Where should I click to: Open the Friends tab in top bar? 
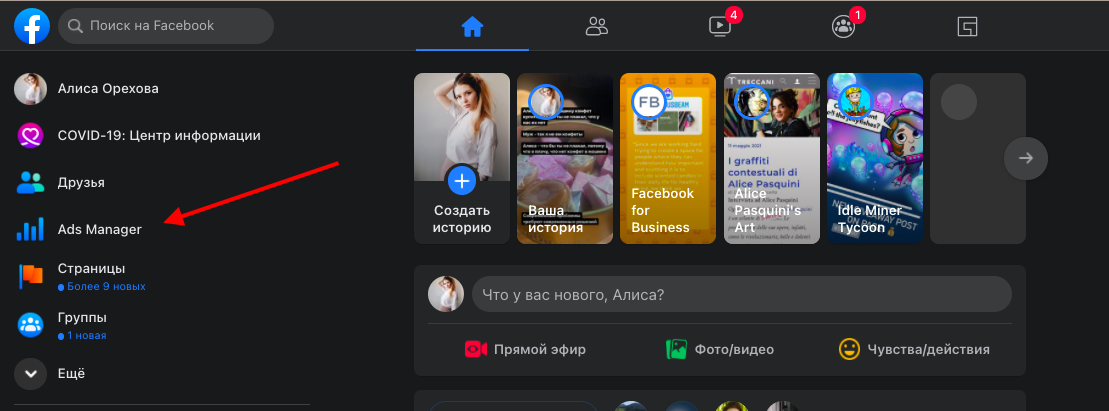[597, 27]
